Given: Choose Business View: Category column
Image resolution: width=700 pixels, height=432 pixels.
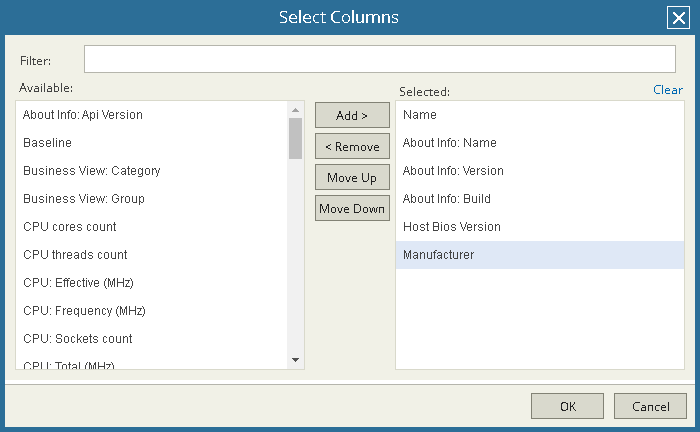Looking at the screenshot, I should point(92,171).
